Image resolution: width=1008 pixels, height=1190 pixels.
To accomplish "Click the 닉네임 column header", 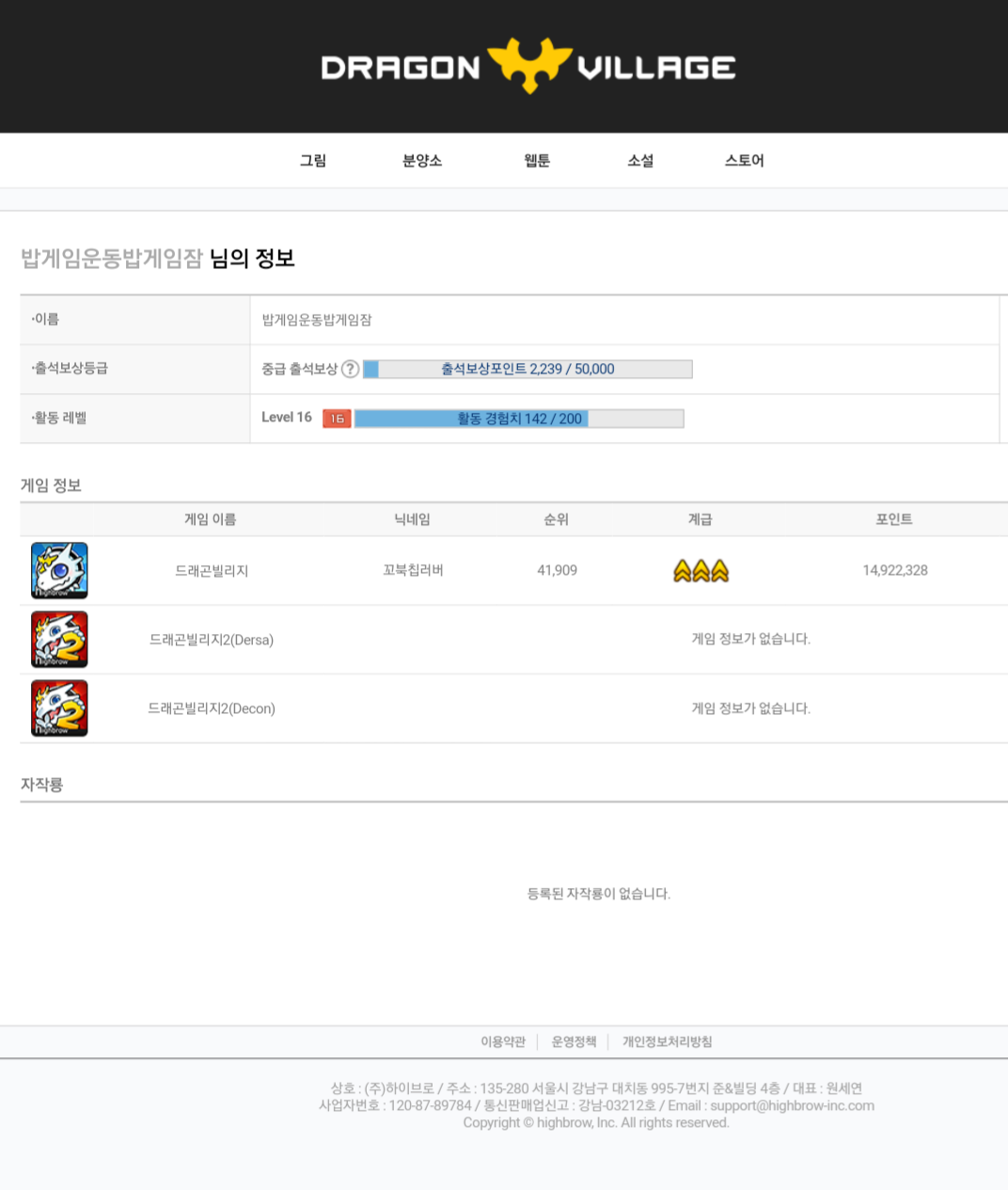I will [x=412, y=519].
